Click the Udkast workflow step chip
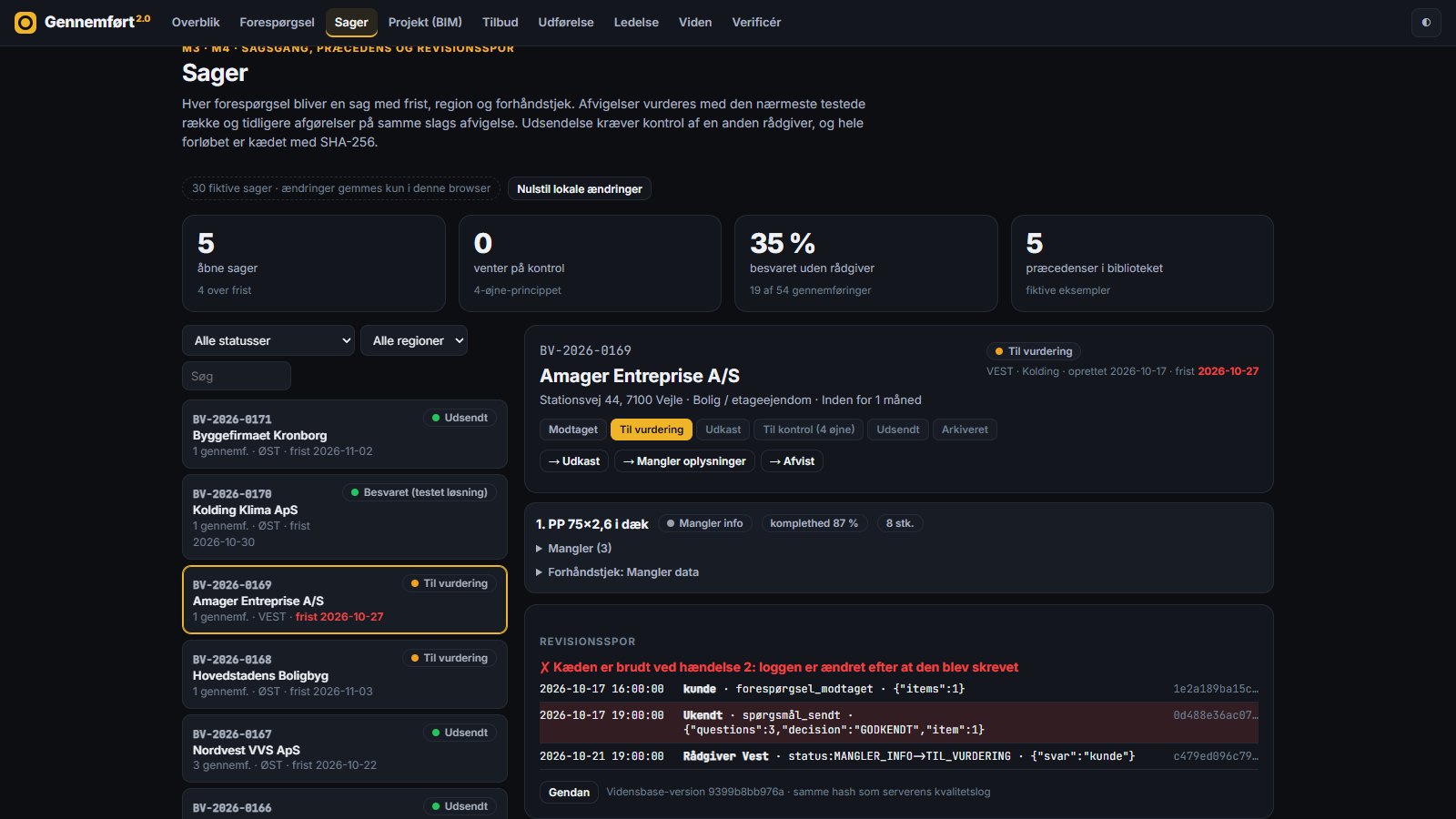The image size is (1456, 819). tap(723, 430)
